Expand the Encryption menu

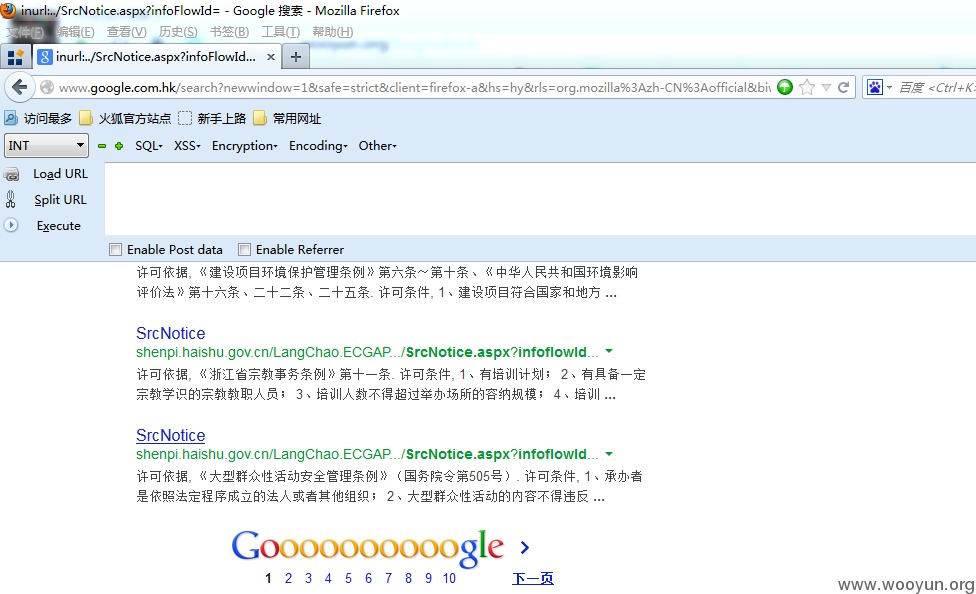(245, 146)
